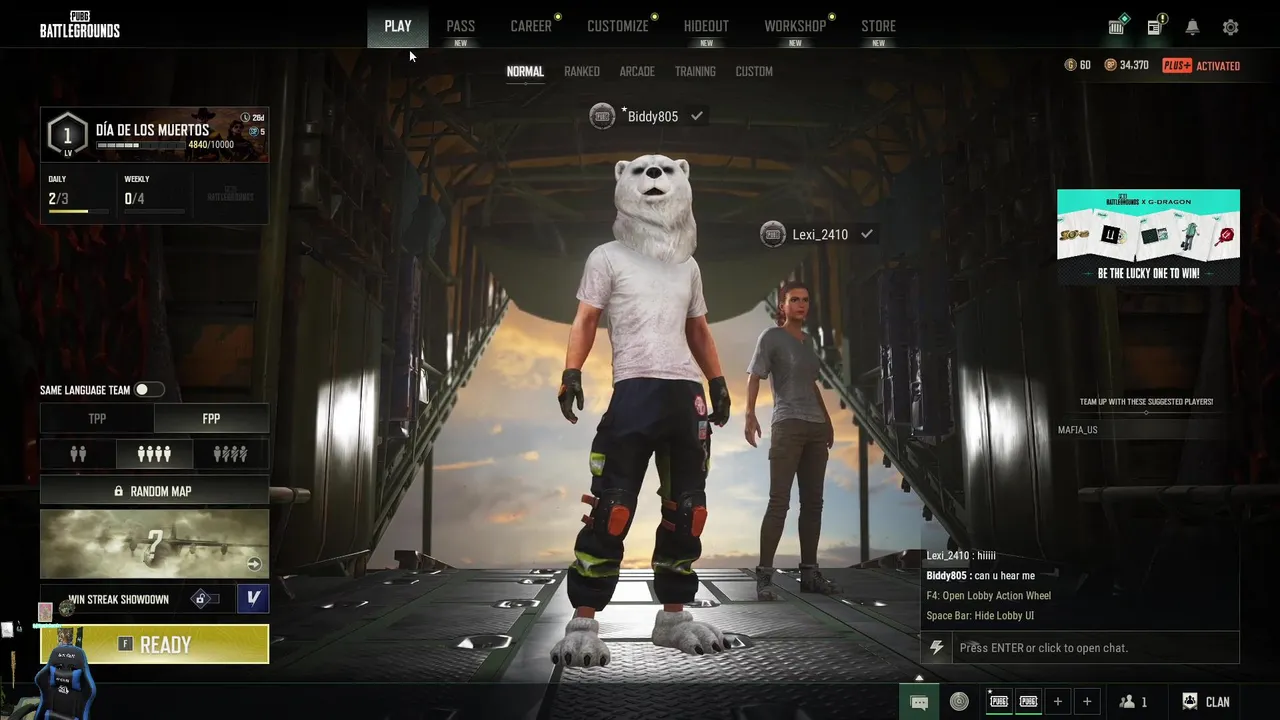Open the news icon with exclamation badge
1280x720 pixels.
[x=1155, y=27]
